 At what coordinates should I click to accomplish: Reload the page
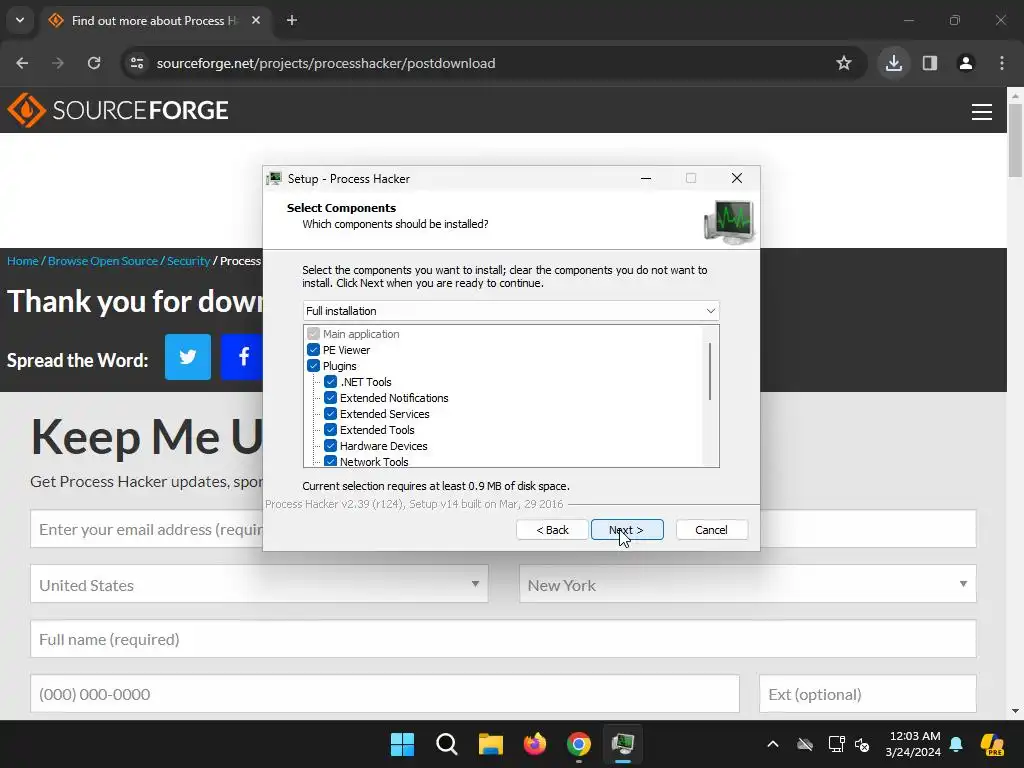pos(94,63)
